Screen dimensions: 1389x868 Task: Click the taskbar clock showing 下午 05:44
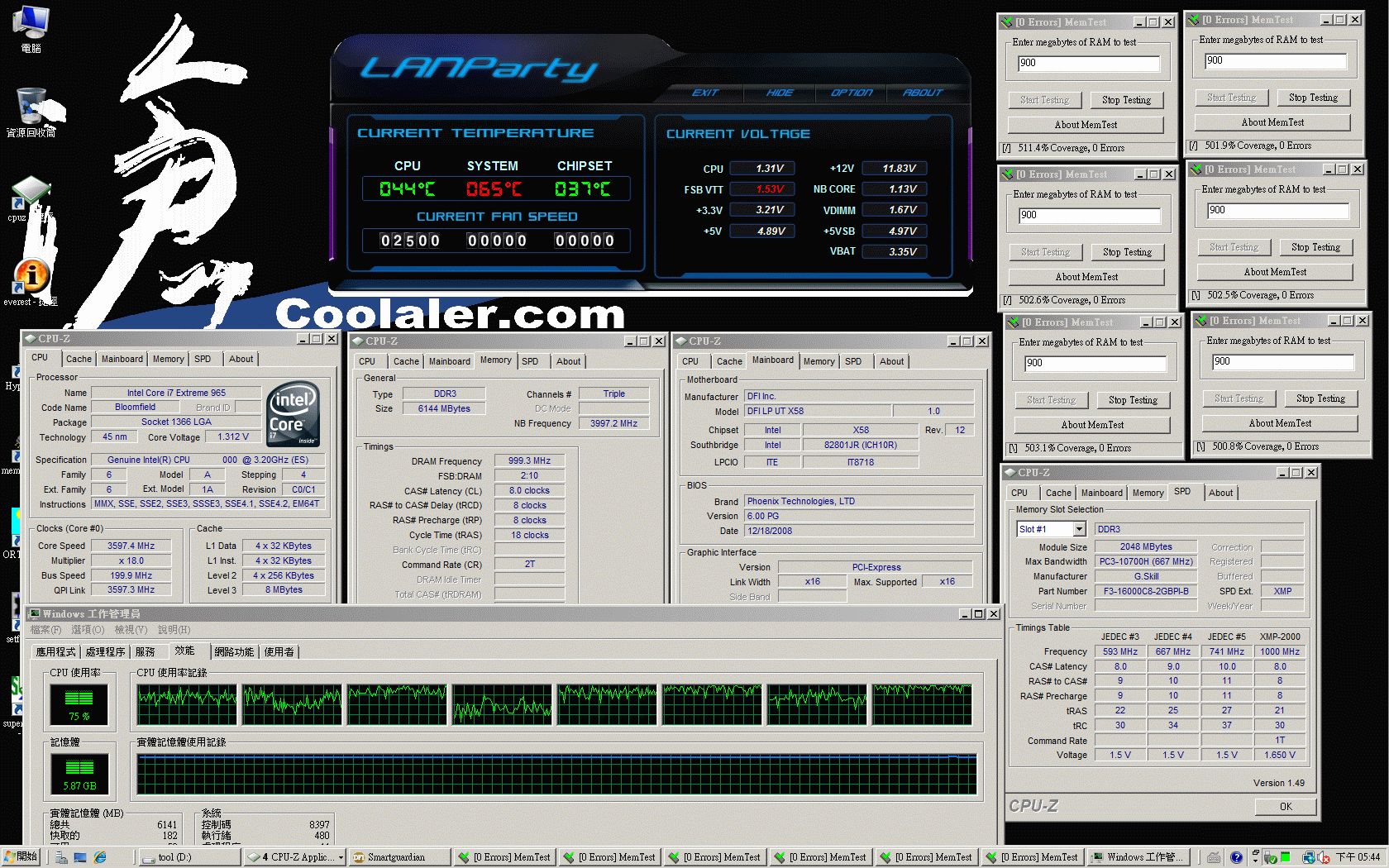pos(1358,857)
